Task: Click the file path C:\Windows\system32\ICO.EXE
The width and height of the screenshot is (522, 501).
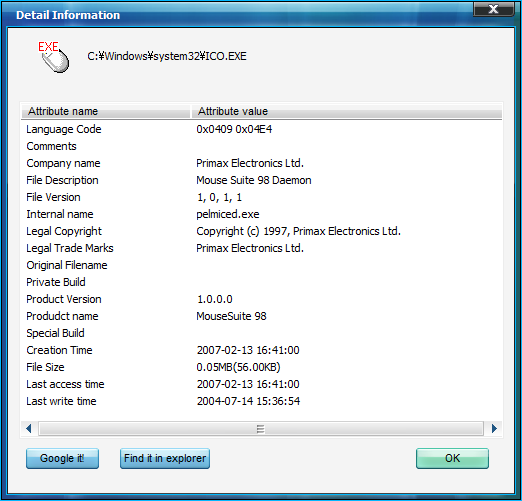Action: pos(167,56)
